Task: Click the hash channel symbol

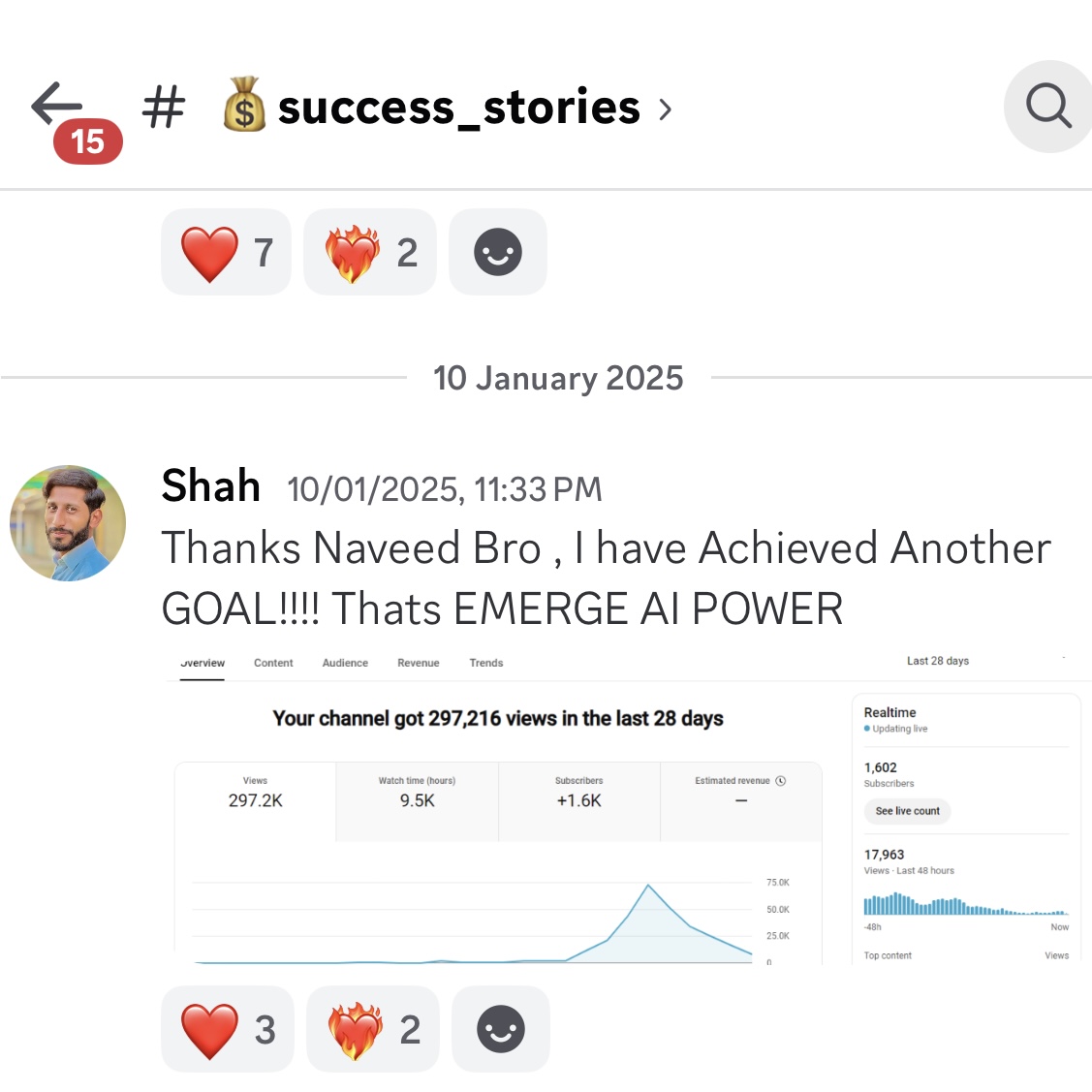Action: coord(164,108)
